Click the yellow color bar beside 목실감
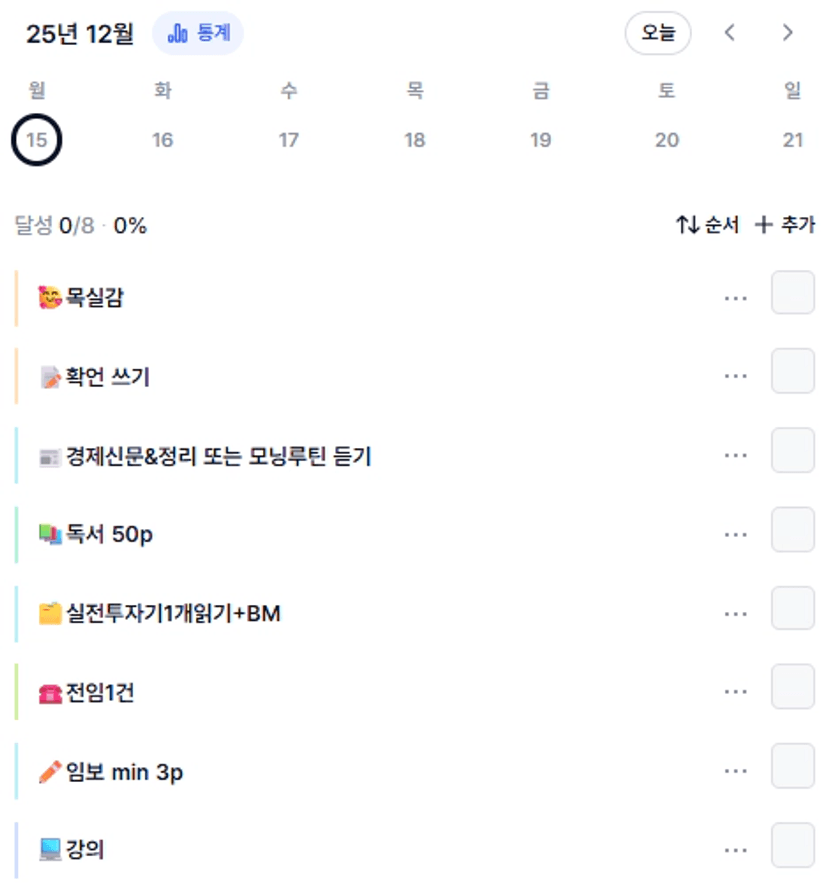 (x=17, y=297)
